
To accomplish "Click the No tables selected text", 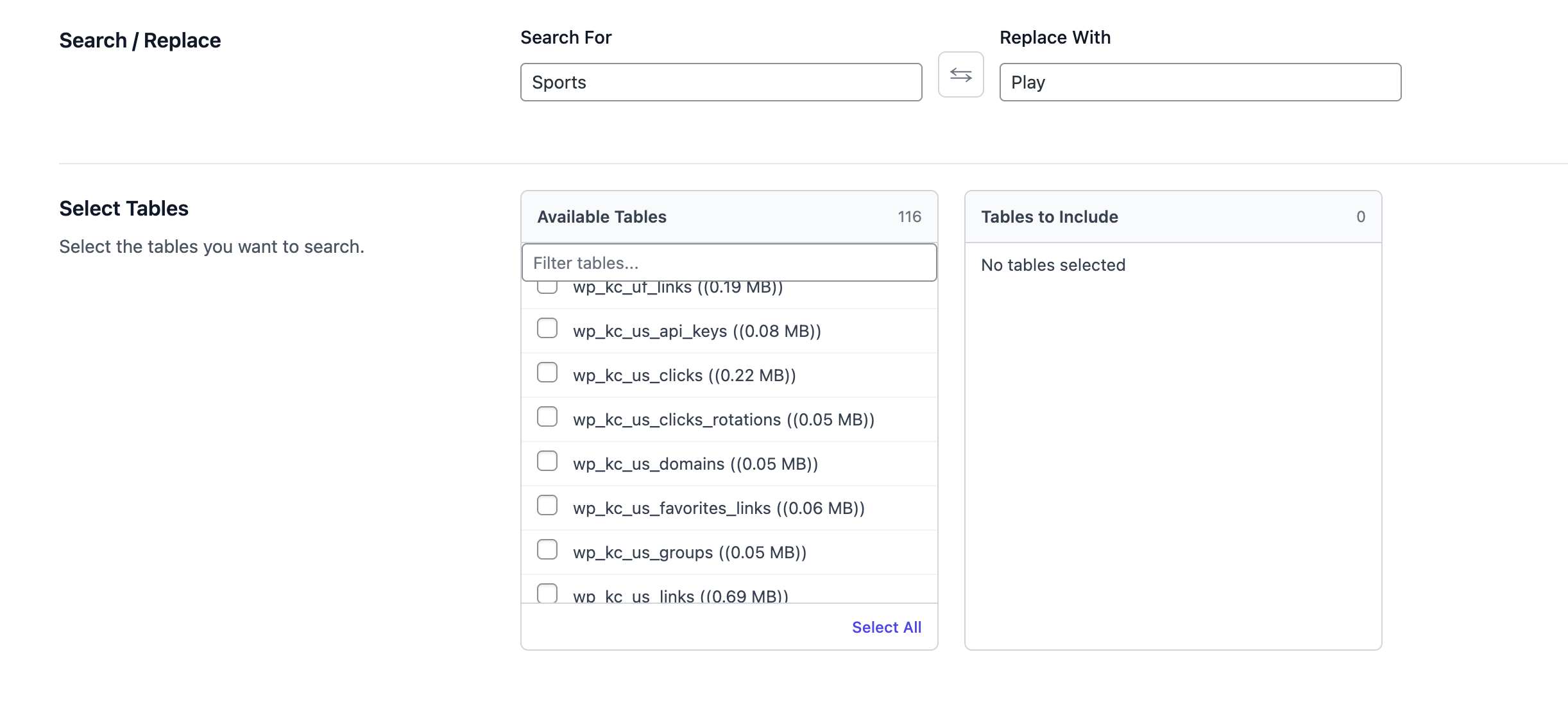I will 1053,265.
